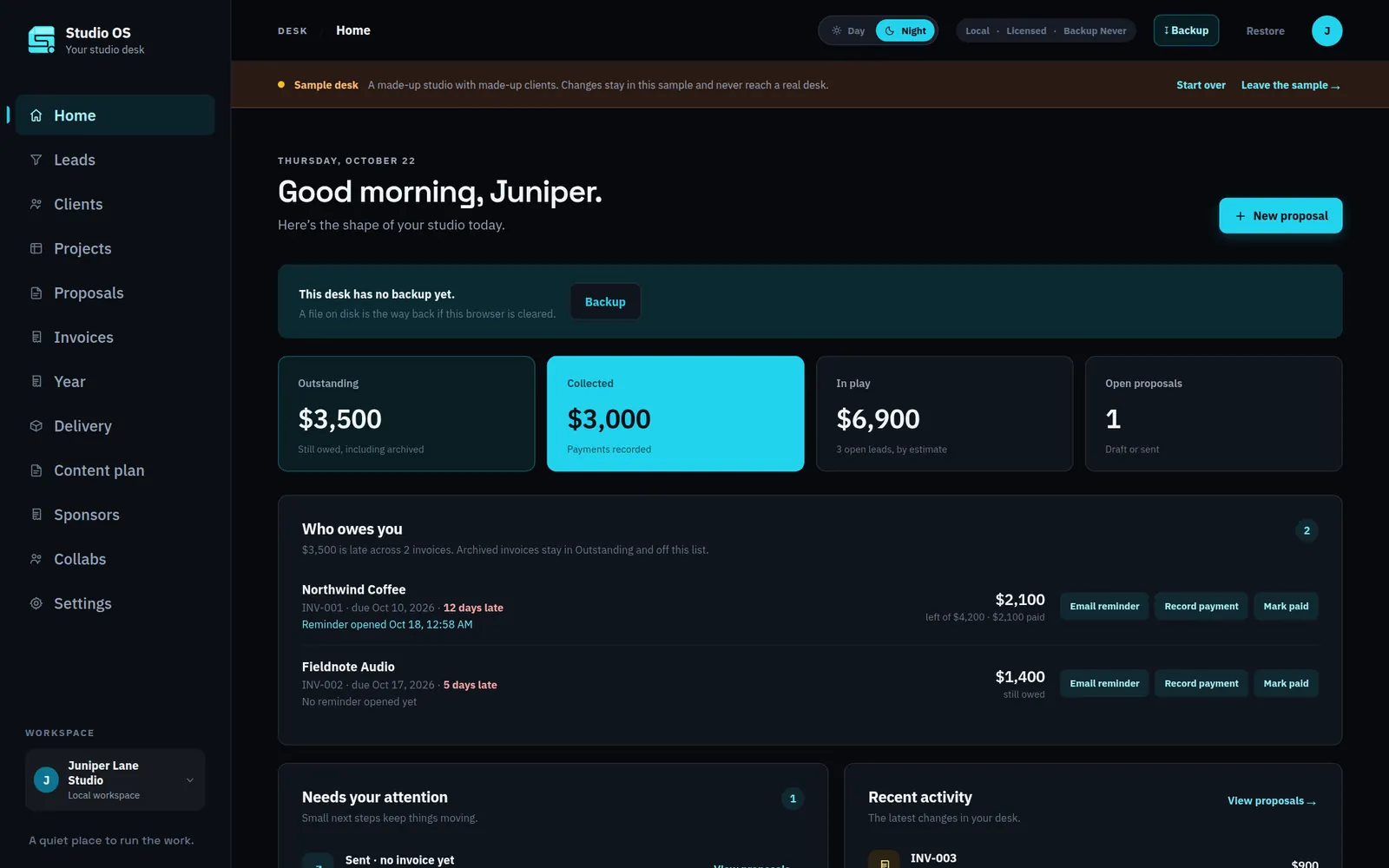Click the Delivery box icon
The width and height of the screenshot is (1389, 868).
pos(36,425)
